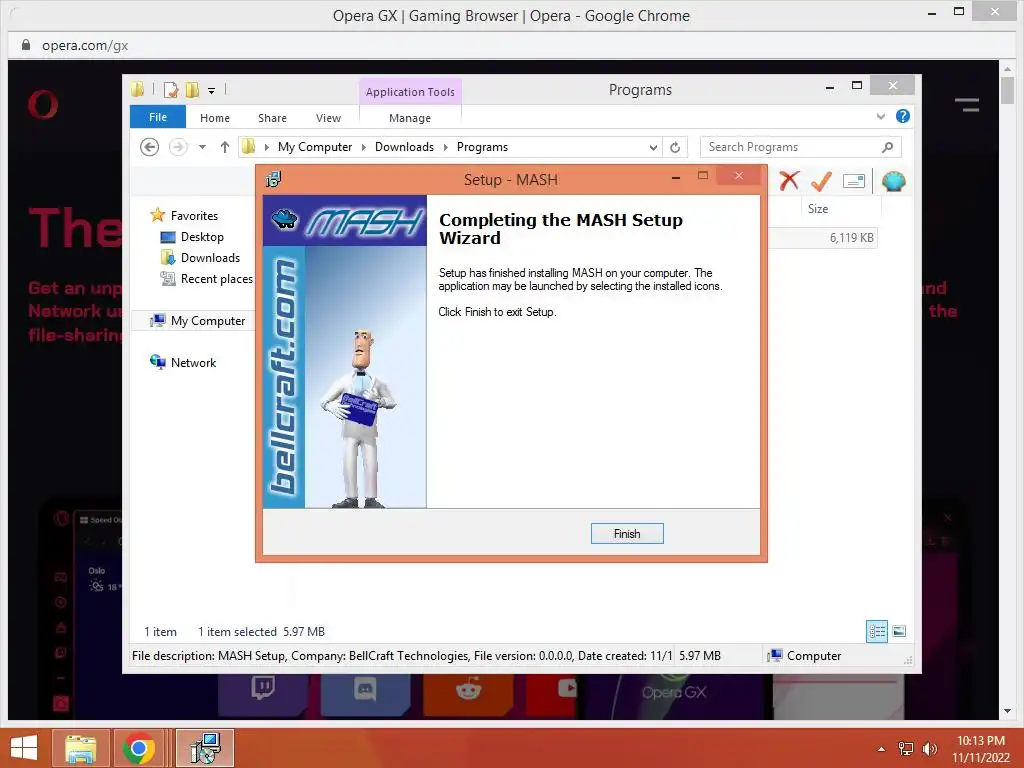The height and width of the screenshot is (768, 1024).
Task: Switch to the Home ribbon tab
Action: pyautogui.click(x=215, y=118)
